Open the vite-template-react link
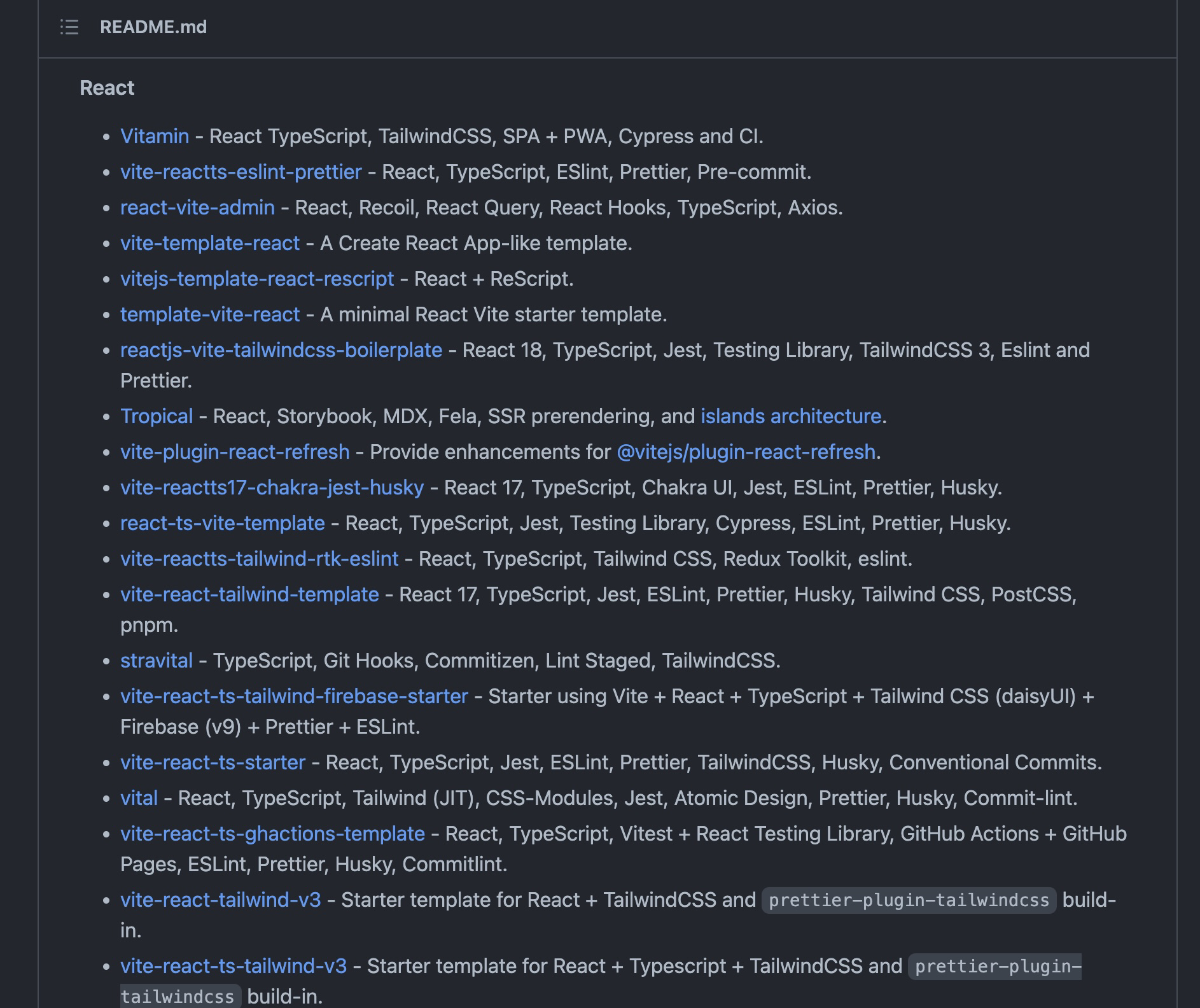This screenshot has height=1008, width=1200. [x=210, y=243]
